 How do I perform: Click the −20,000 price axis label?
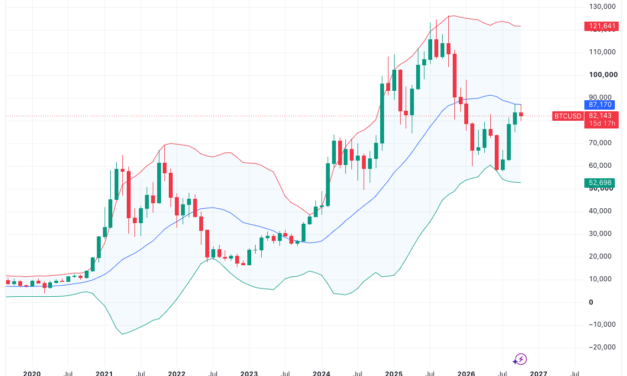[x=602, y=347]
